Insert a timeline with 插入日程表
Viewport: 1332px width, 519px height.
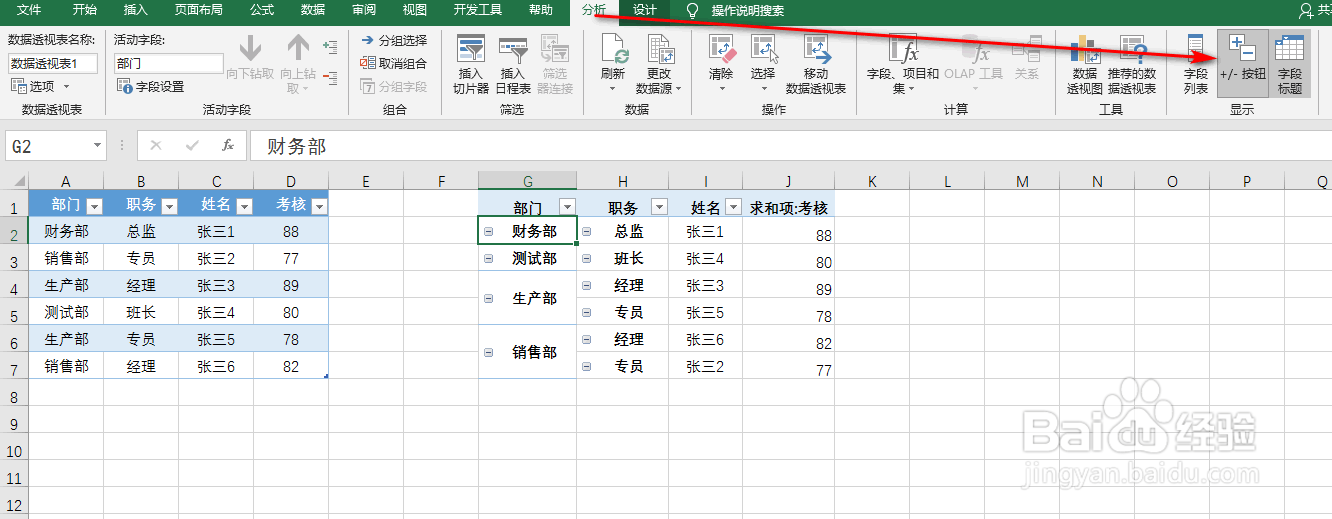513,63
